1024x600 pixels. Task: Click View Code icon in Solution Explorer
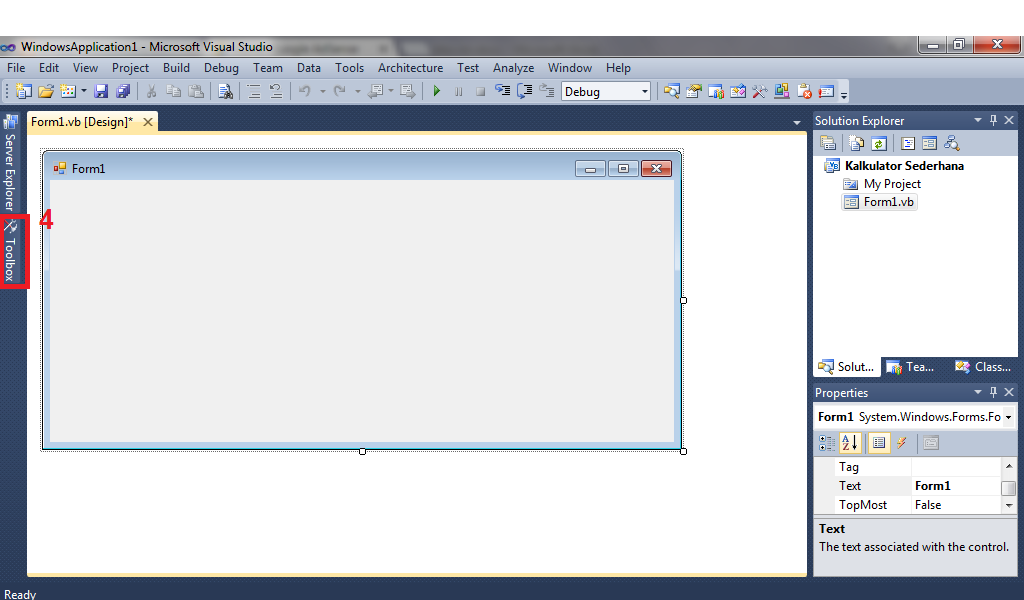tap(907, 143)
